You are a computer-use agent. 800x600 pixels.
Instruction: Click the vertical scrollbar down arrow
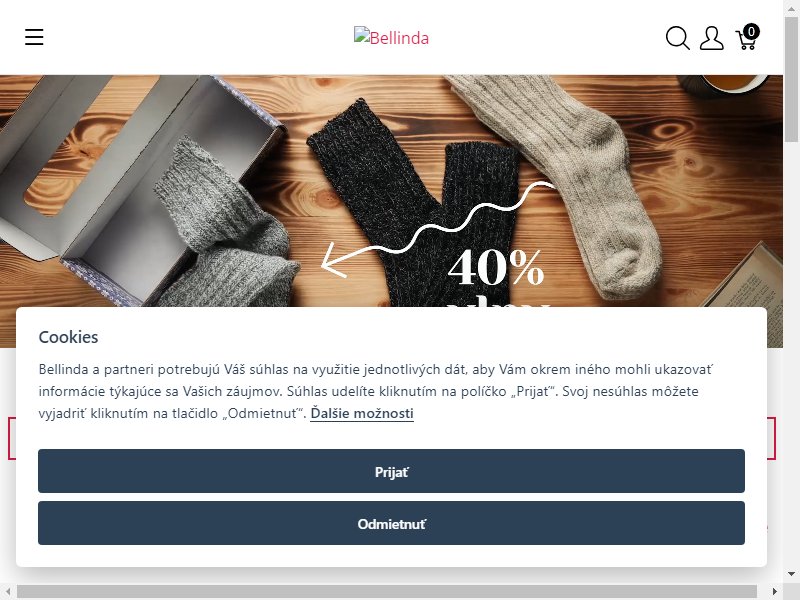791,574
